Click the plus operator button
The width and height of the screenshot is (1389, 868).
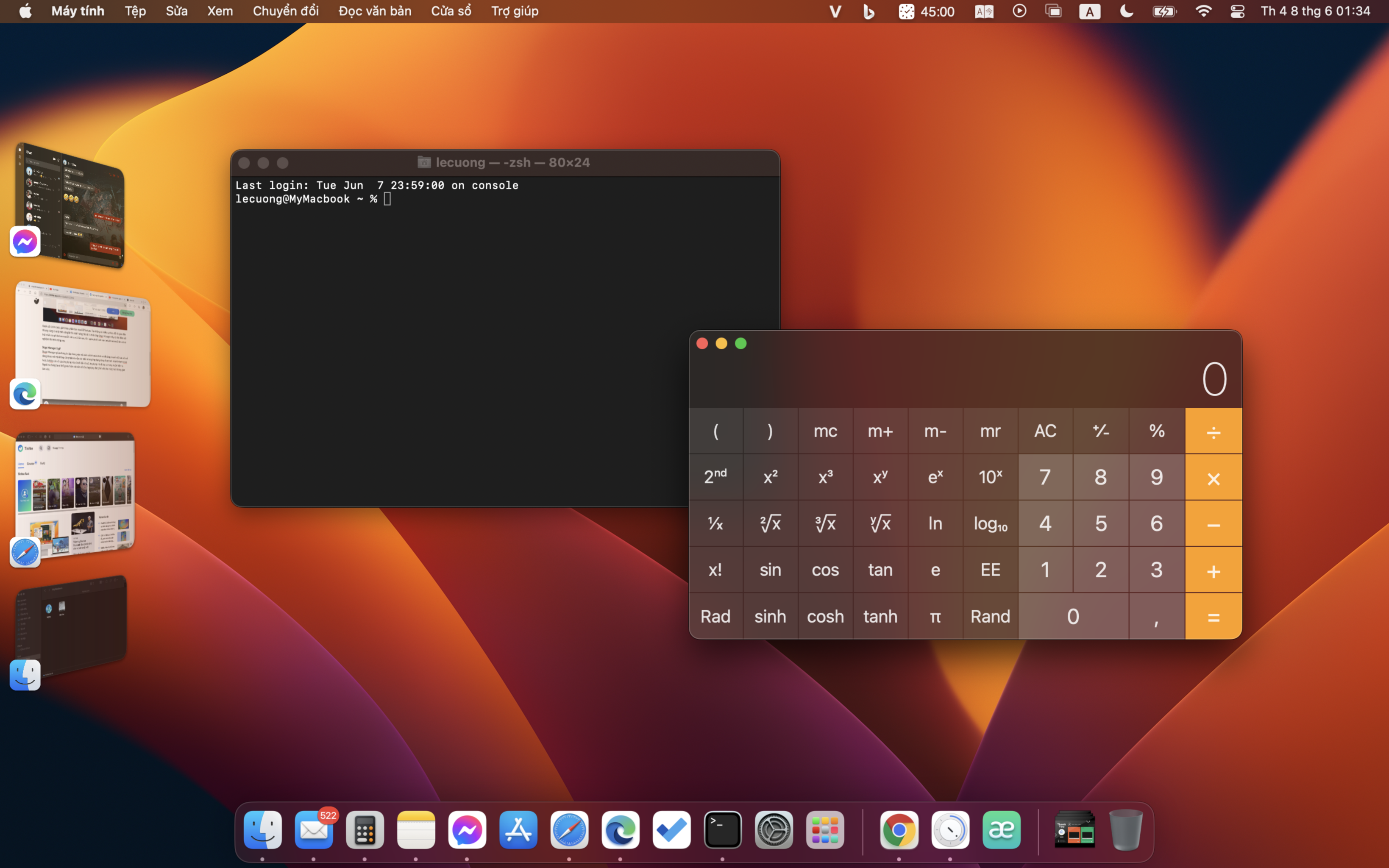[1214, 570]
